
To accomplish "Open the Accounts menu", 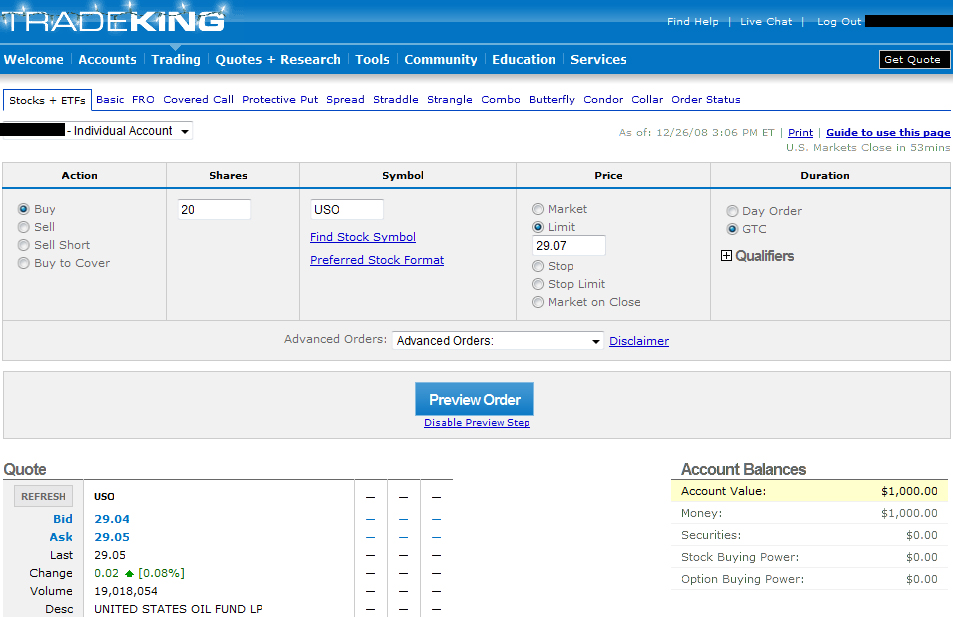I will click(x=108, y=60).
